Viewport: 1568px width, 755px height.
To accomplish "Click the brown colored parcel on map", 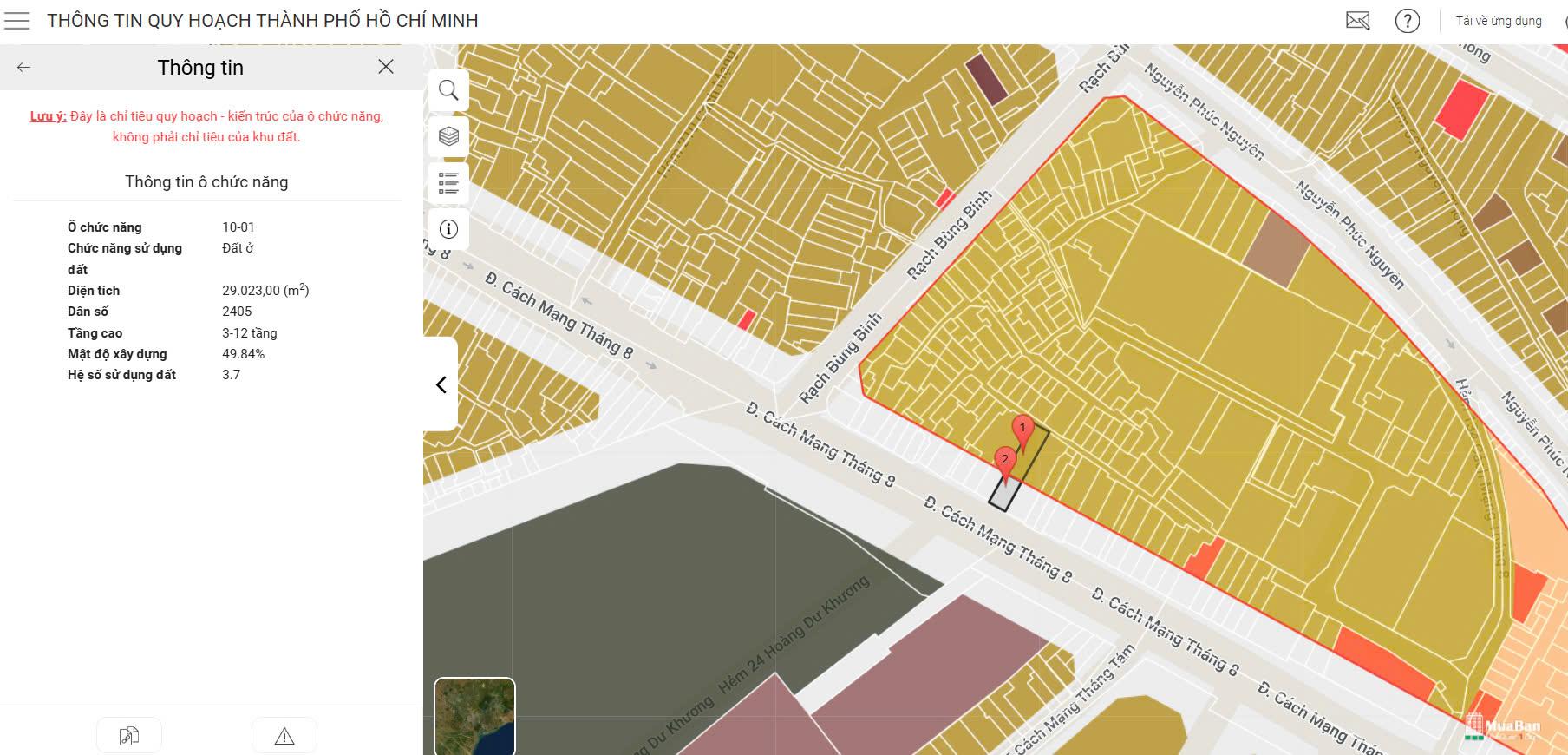I will tap(1275, 248).
